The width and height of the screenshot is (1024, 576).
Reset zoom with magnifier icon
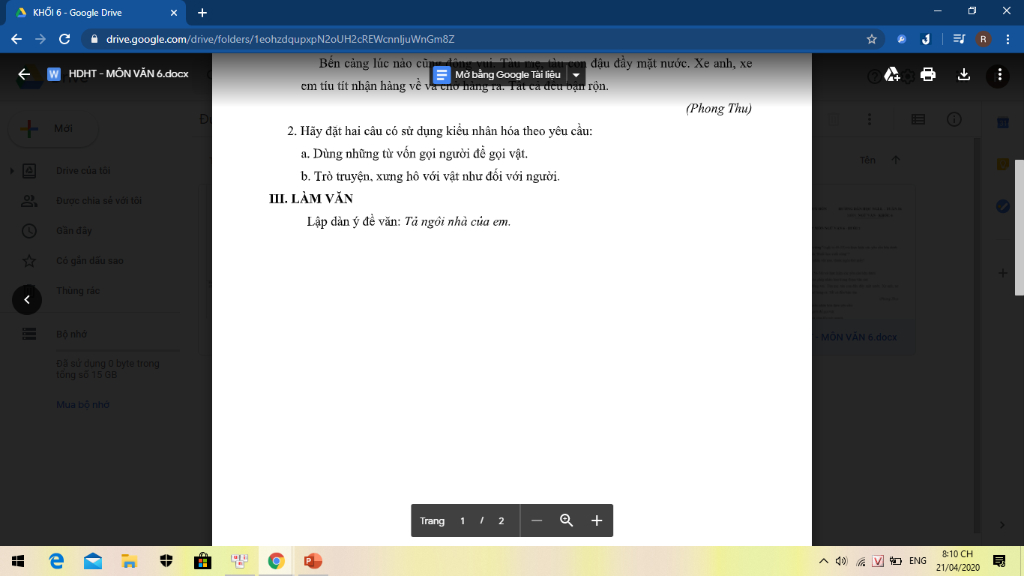566,520
